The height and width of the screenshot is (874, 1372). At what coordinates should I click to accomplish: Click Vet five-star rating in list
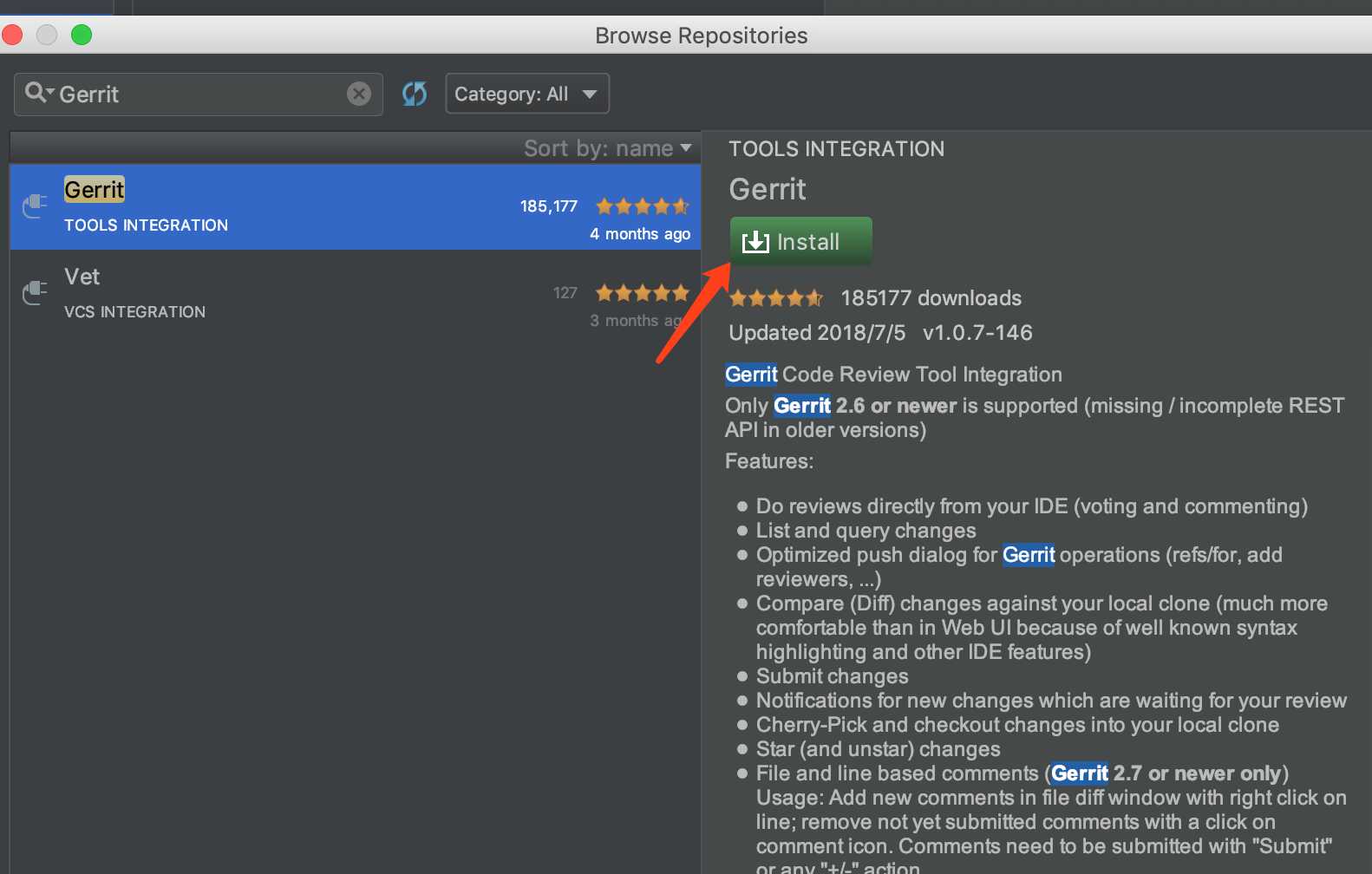pyautogui.click(x=642, y=293)
